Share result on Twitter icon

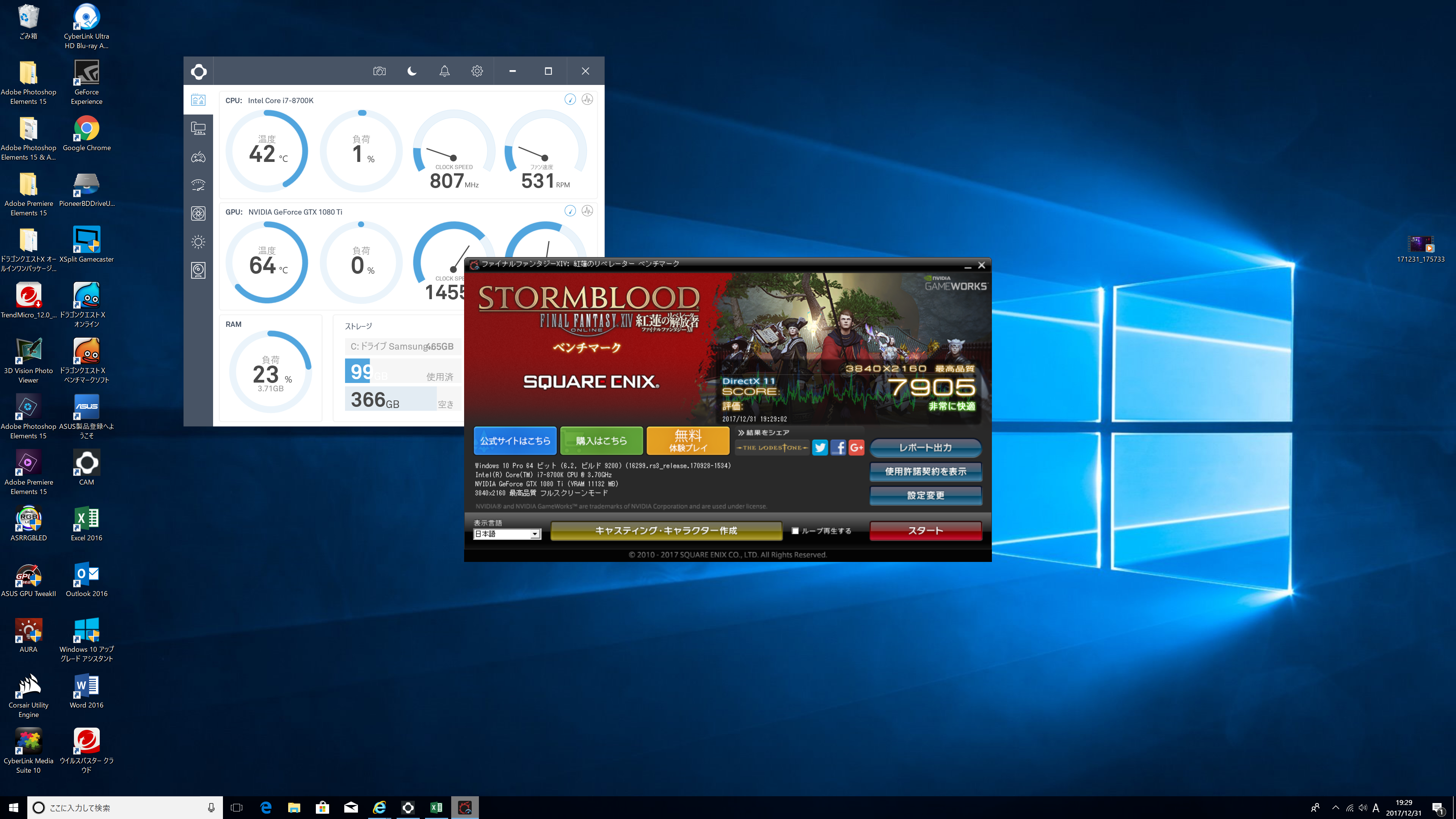[x=819, y=448]
